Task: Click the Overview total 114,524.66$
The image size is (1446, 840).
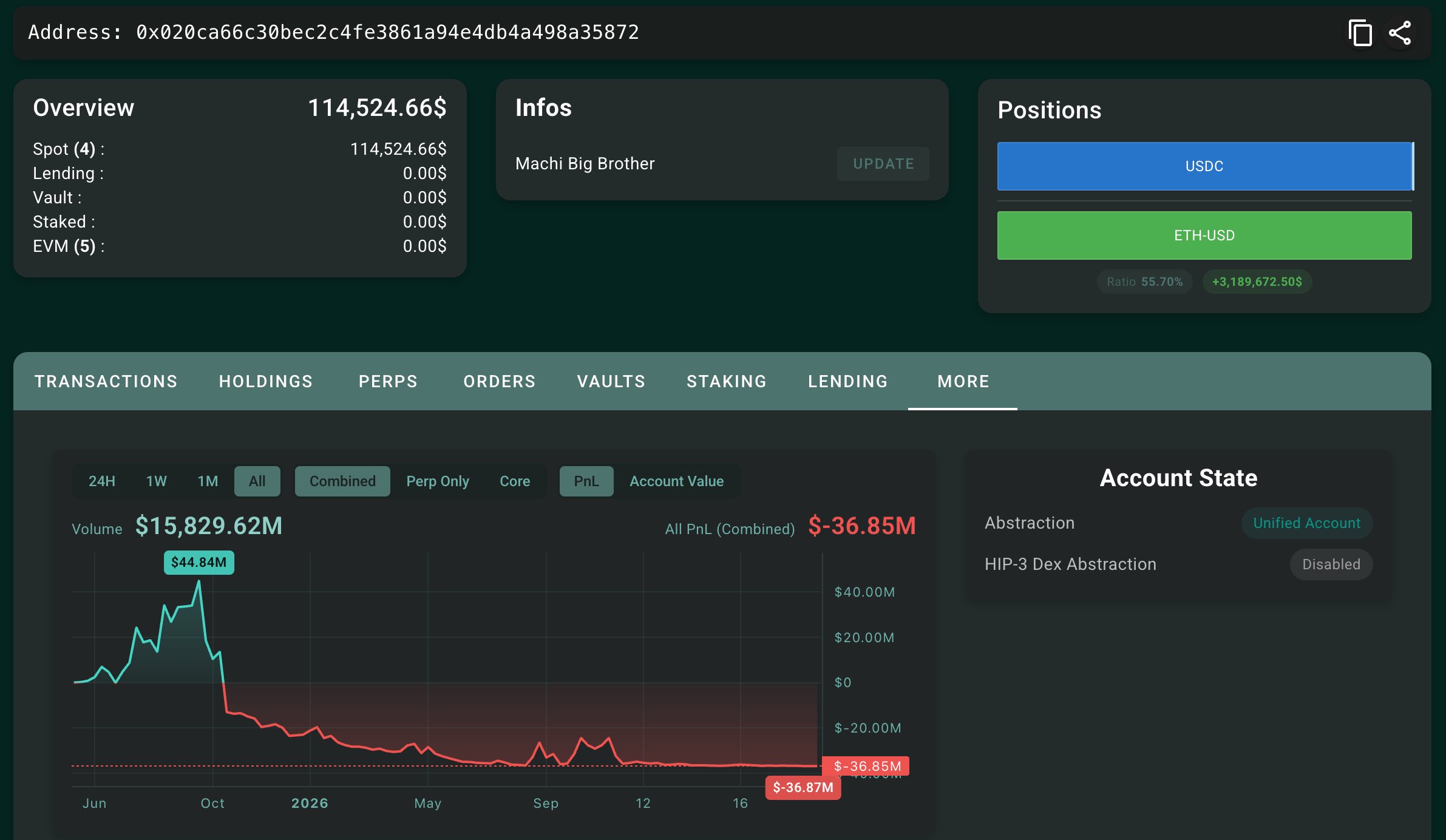Action: (378, 108)
